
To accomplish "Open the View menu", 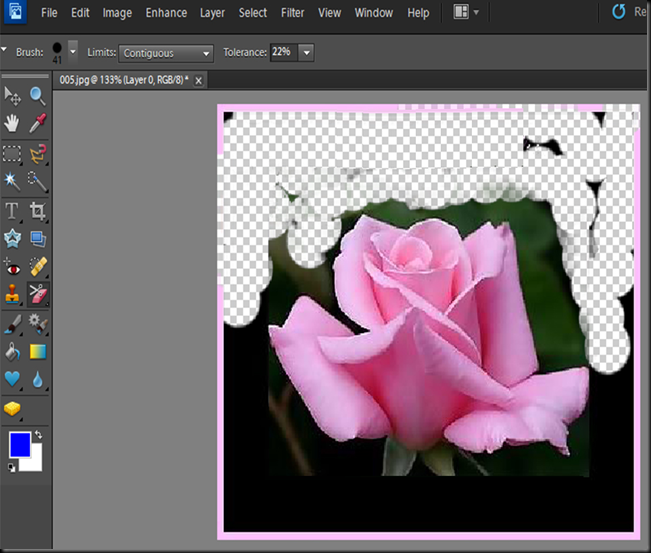I will [x=330, y=13].
